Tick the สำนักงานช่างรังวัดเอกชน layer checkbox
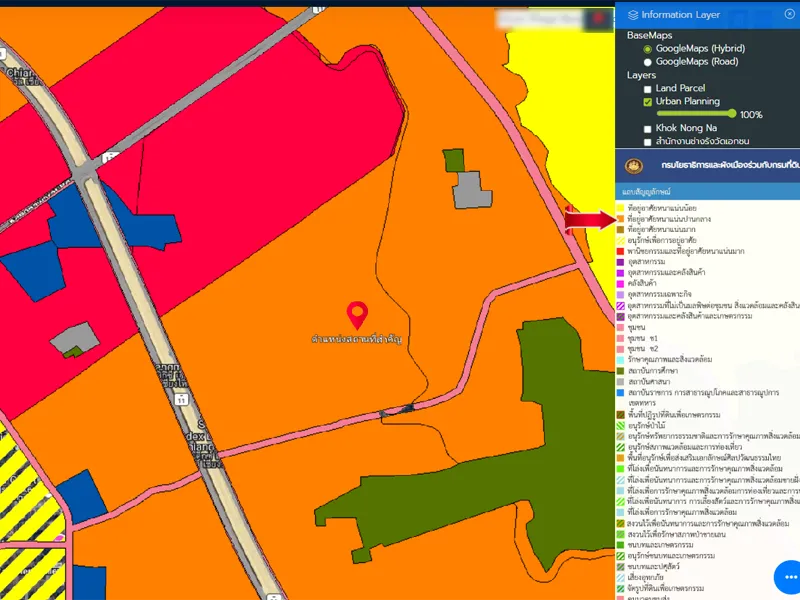Screen dimensions: 800x600 tap(648, 142)
